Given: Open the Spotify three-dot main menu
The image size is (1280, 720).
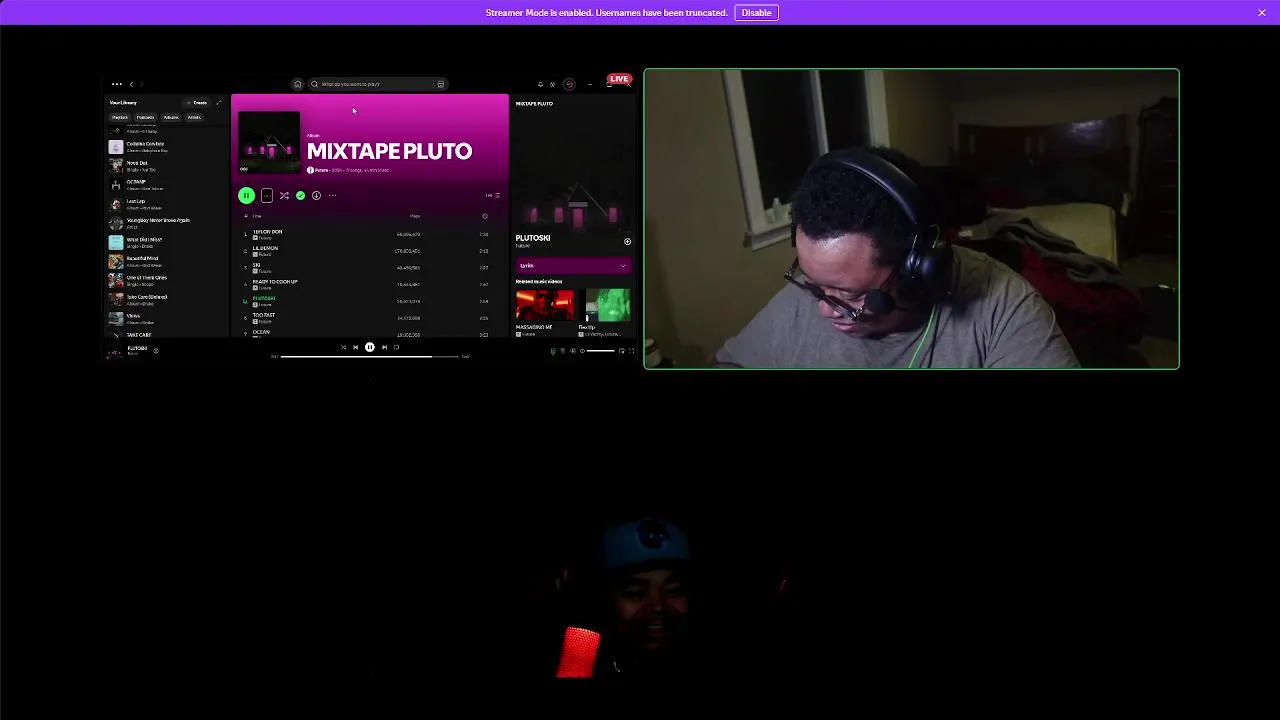Looking at the screenshot, I should (x=117, y=84).
